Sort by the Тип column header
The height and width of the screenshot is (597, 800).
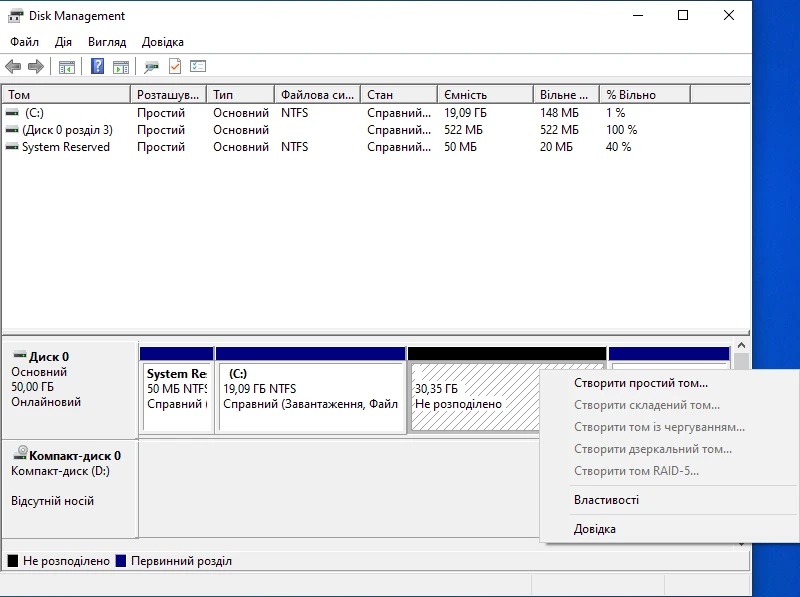241,95
